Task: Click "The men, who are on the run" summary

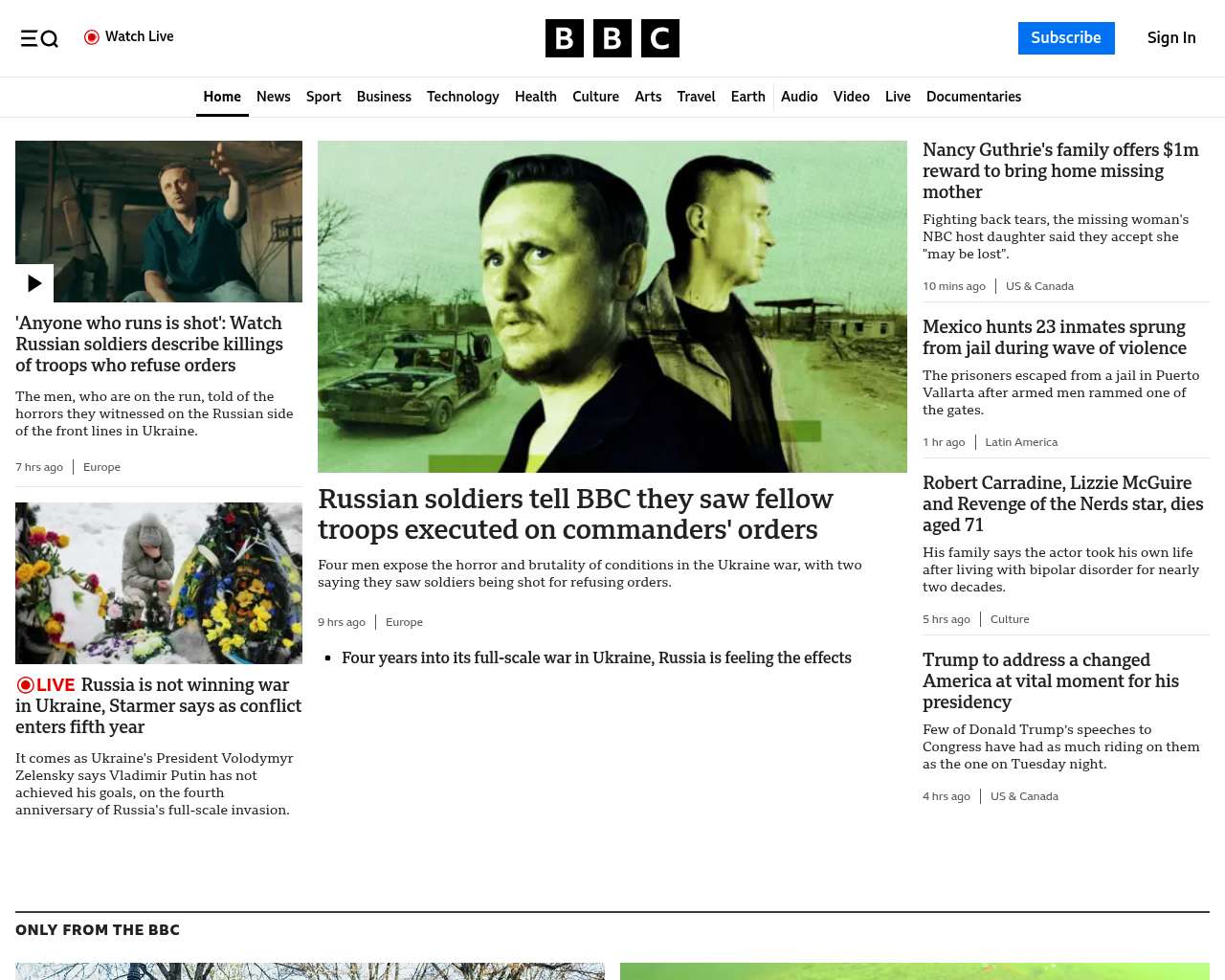Action: pyautogui.click(x=154, y=413)
